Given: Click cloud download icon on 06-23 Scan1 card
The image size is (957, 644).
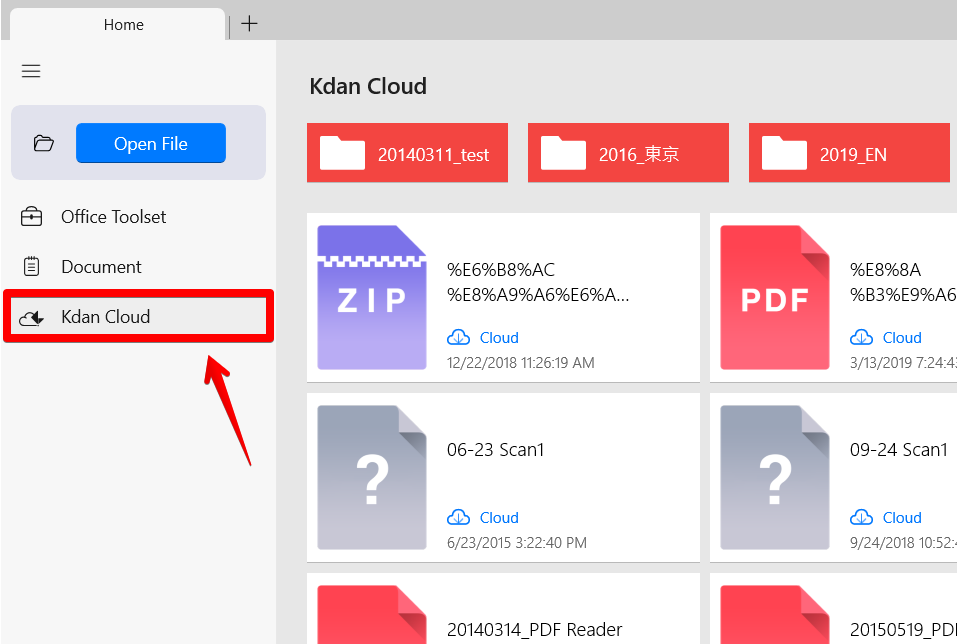Looking at the screenshot, I should (458, 517).
